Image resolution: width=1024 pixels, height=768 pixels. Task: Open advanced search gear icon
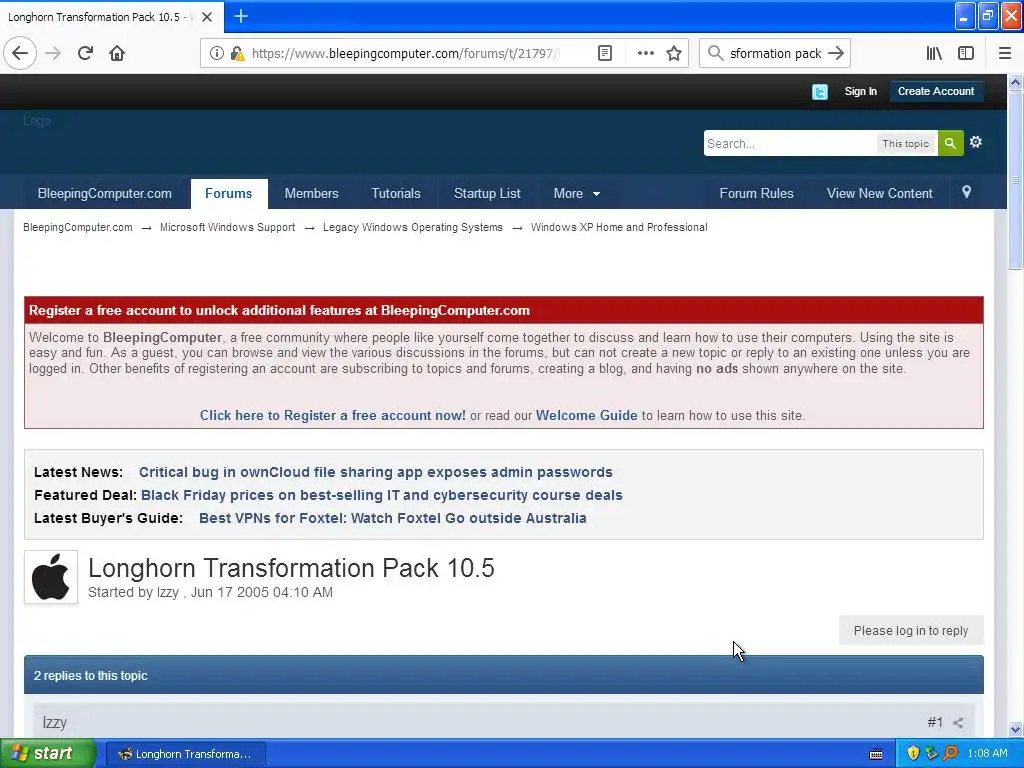click(x=976, y=142)
